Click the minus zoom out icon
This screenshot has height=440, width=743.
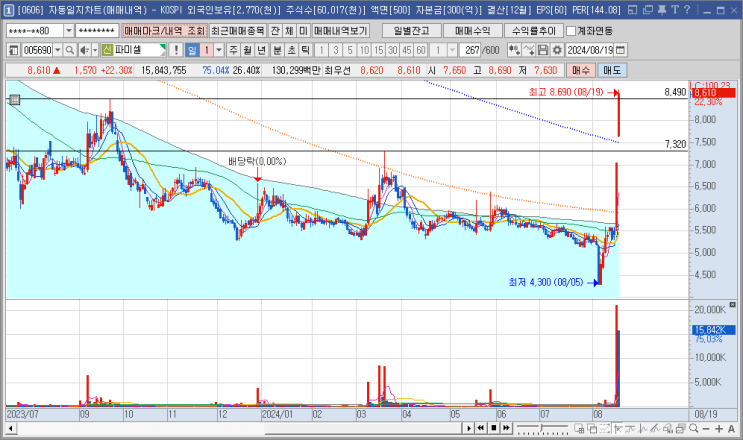(706, 428)
